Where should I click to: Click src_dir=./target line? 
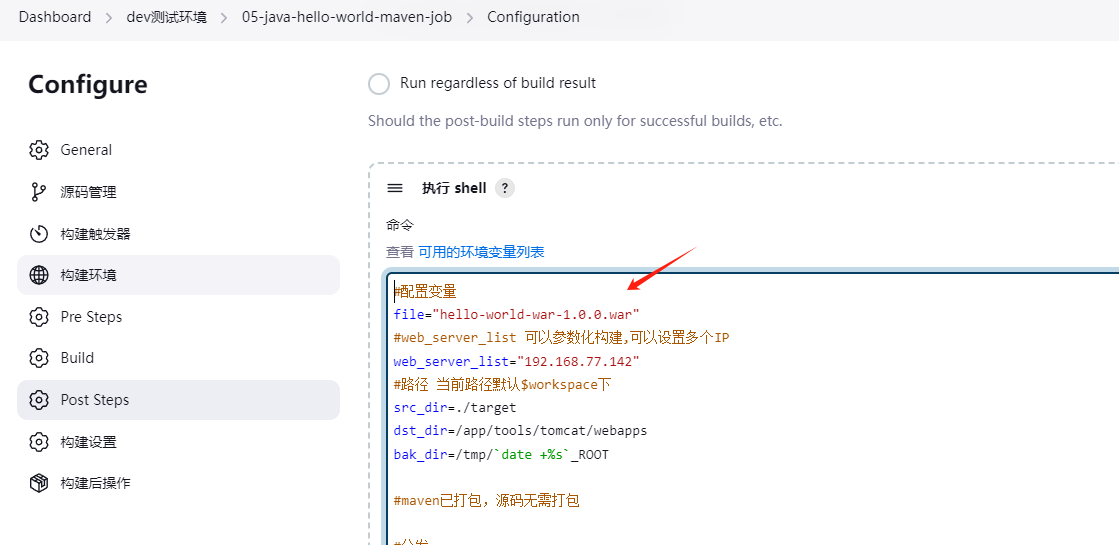(x=455, y=408)
